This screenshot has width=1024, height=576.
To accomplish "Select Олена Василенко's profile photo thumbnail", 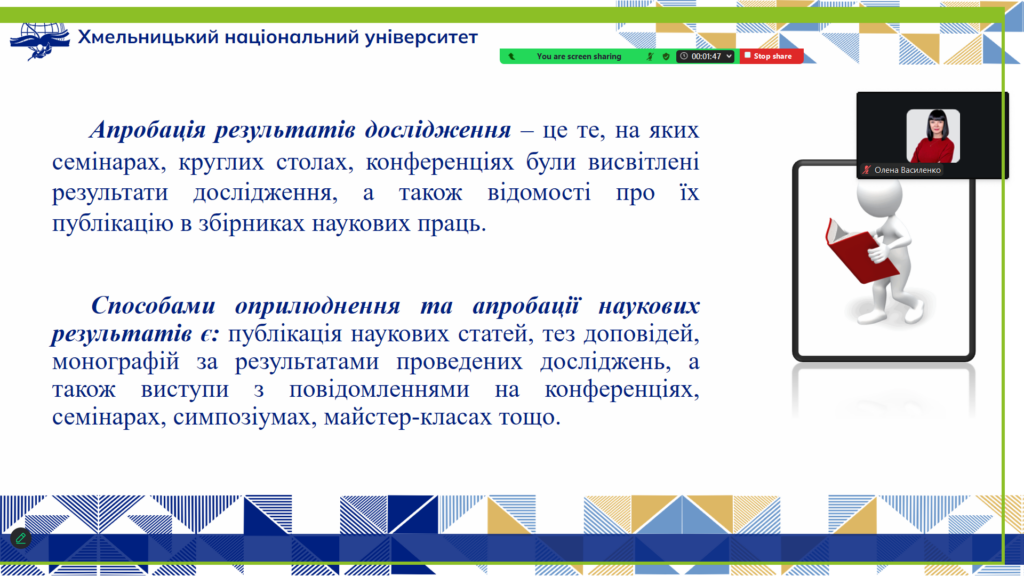I will [932, 135].
